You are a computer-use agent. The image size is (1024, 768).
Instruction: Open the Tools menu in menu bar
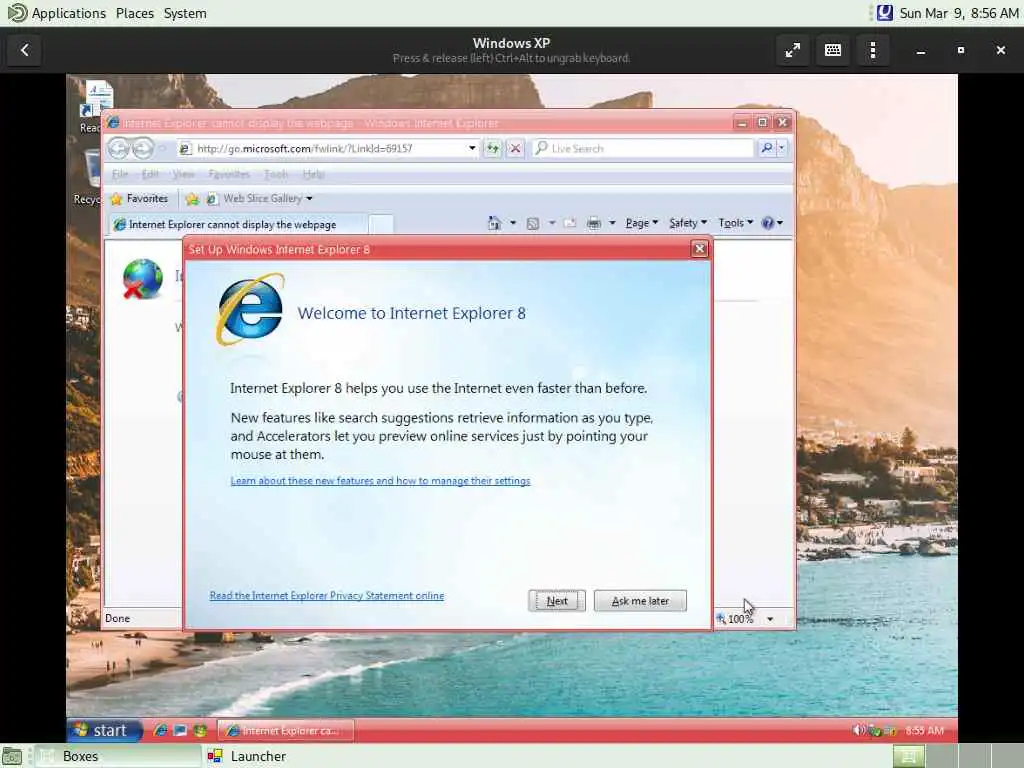[276, 174]
